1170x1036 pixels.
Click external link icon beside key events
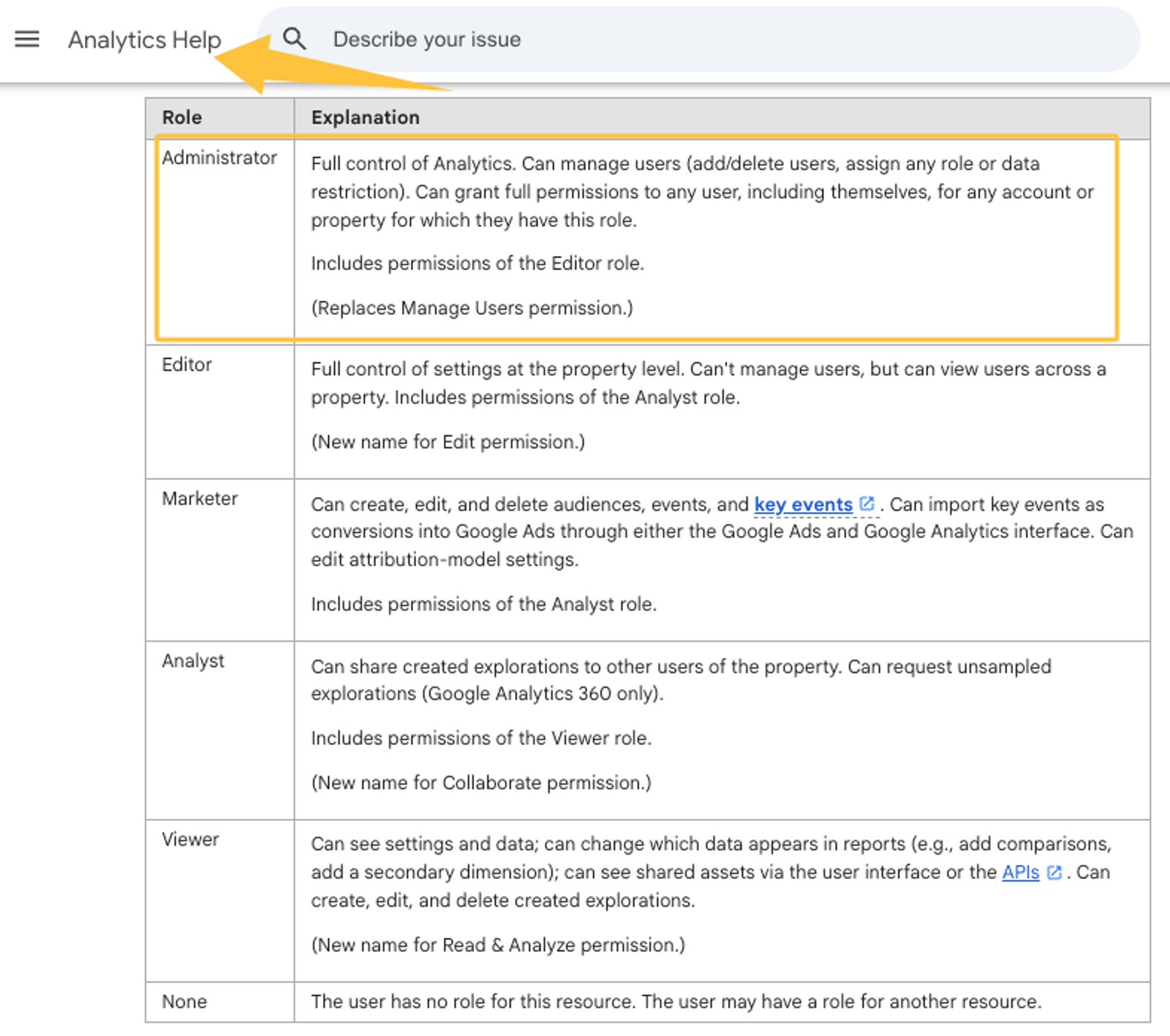coord(867,504)
